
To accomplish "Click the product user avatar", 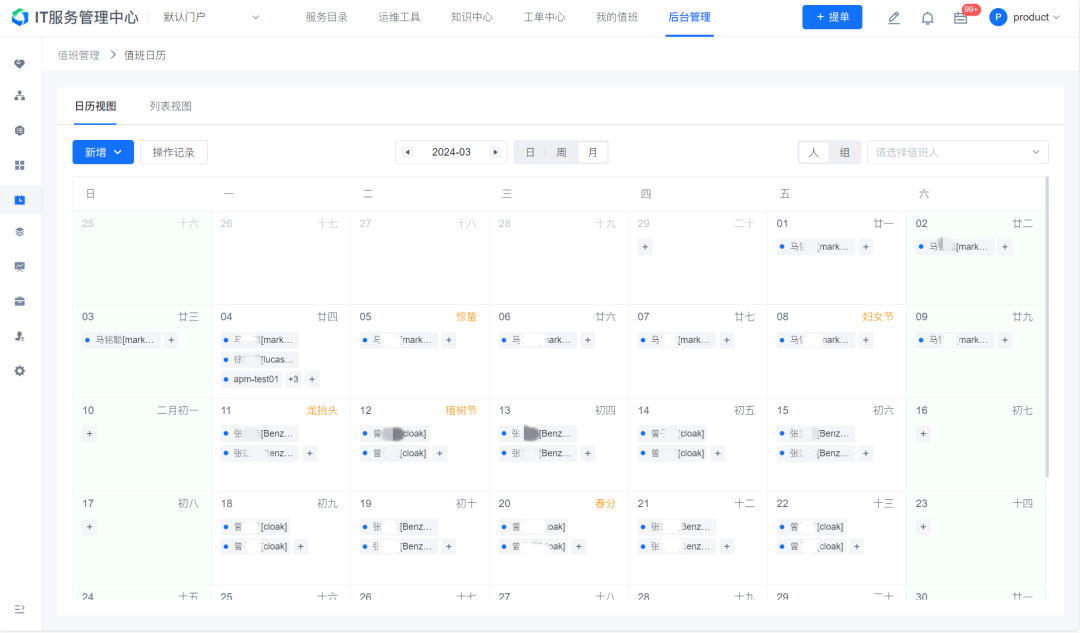I will 998,17.
